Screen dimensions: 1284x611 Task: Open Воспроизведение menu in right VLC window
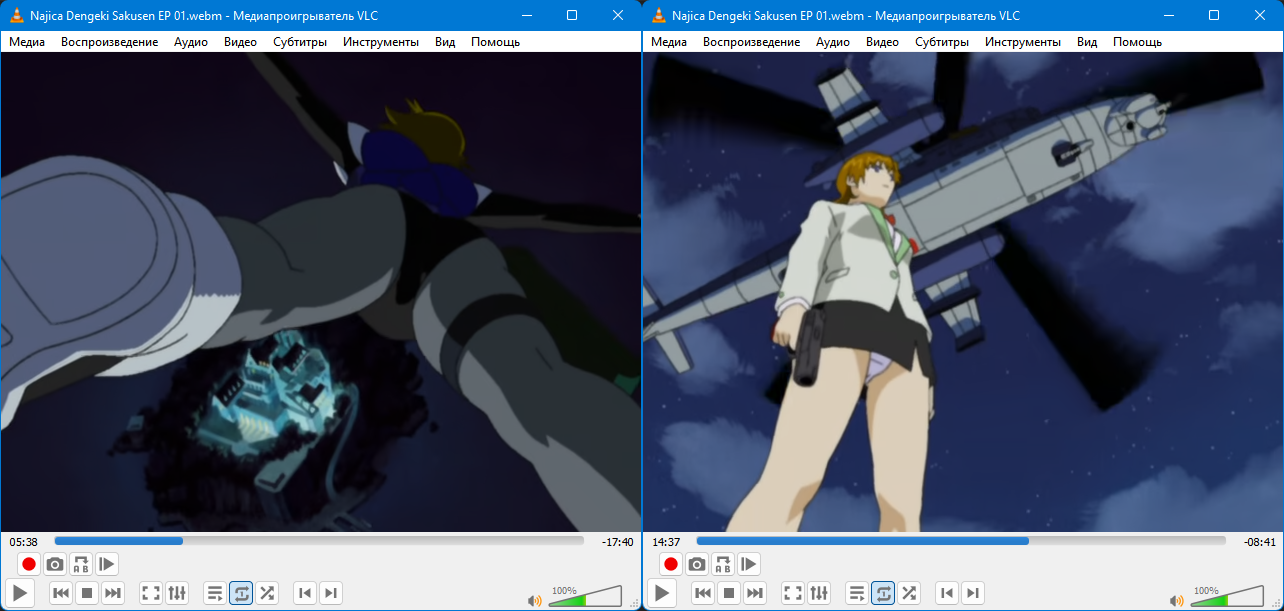pyautogui.click(x=752, y=42)
